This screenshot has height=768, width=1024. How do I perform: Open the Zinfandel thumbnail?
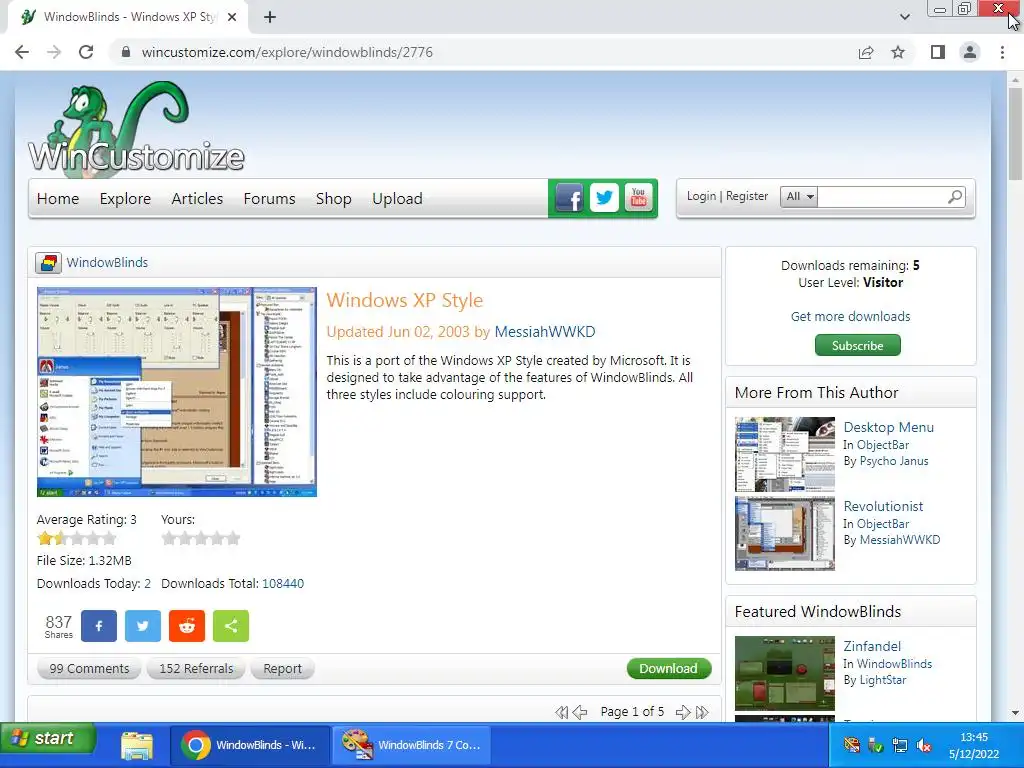coord(784,673)
